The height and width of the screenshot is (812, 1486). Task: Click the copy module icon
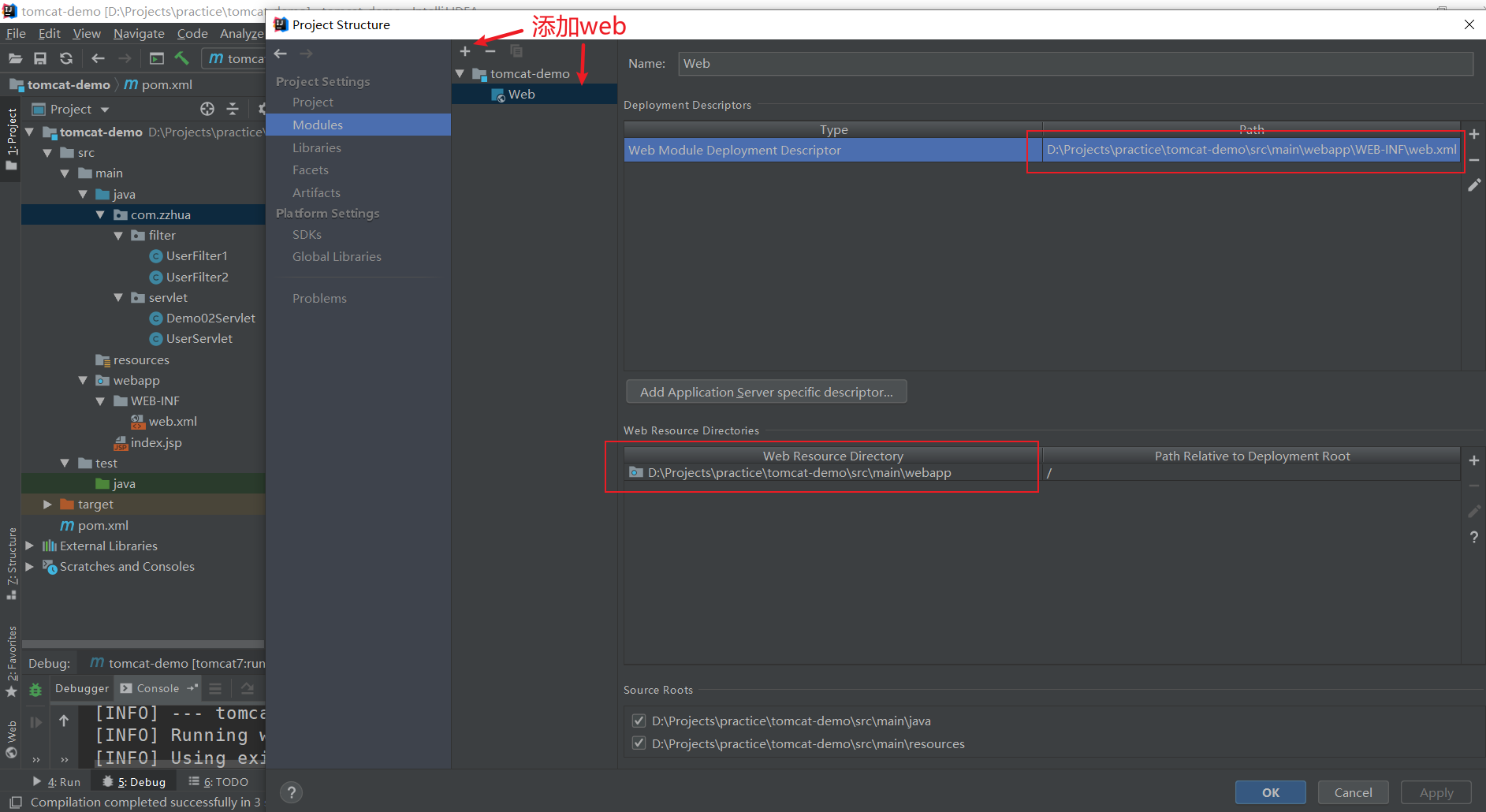click(516, 51)
